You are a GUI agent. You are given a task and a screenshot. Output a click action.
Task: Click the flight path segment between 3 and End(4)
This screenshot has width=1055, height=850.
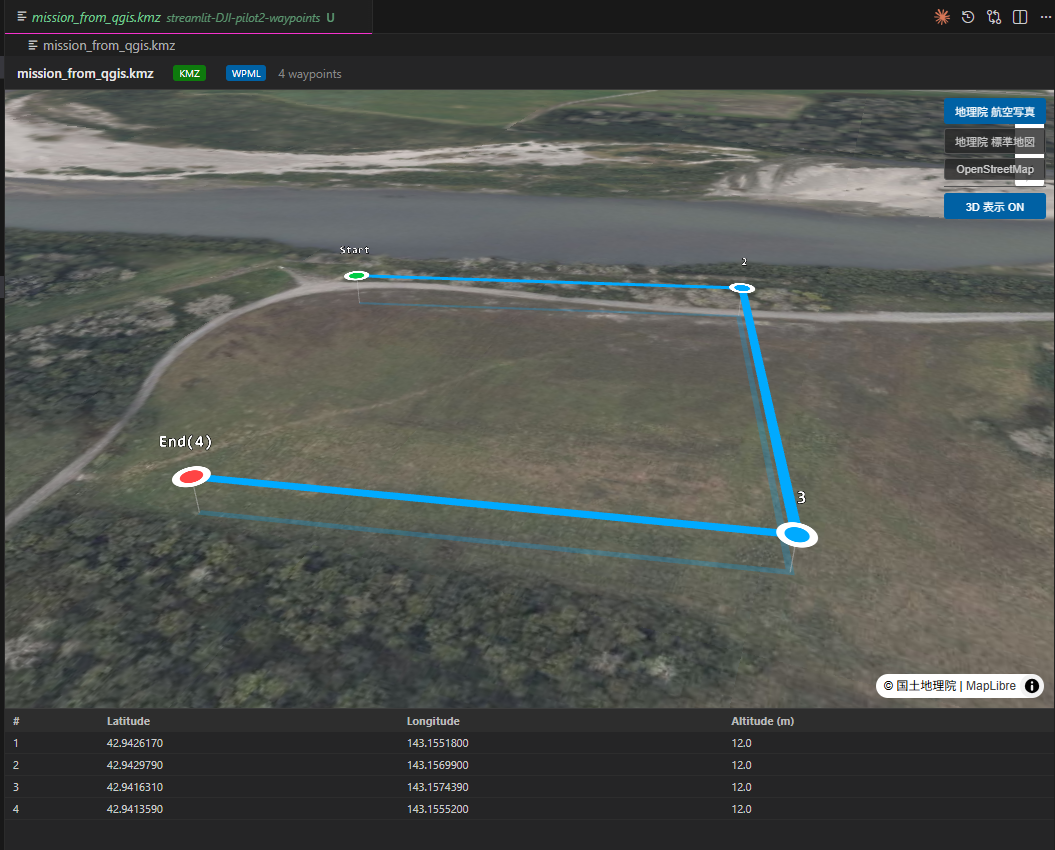click(x=494, y=505)
